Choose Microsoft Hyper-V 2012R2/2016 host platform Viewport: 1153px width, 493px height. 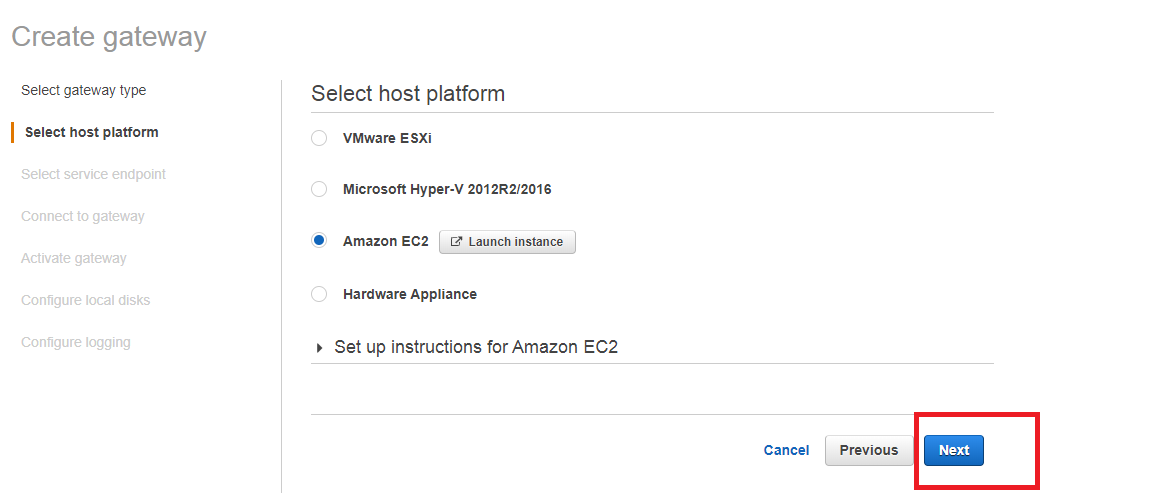click(319, 189)
